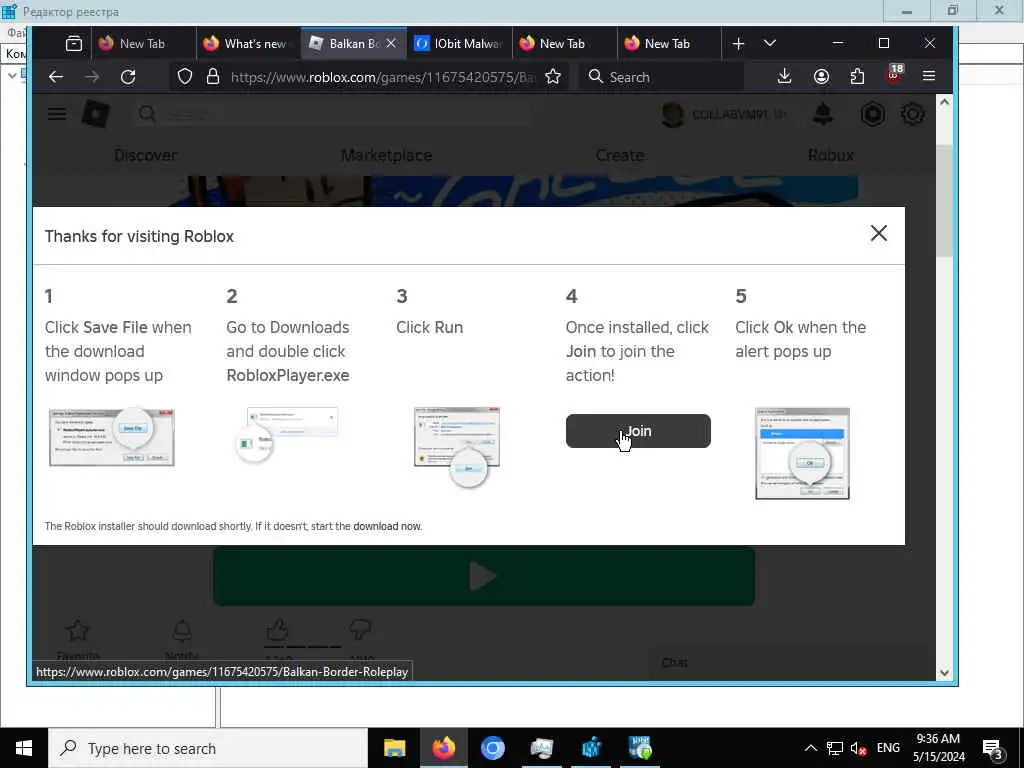Screen dimensions: 1024x768
Task: Open Firefox account icon
Action: [x=822, y=76]
